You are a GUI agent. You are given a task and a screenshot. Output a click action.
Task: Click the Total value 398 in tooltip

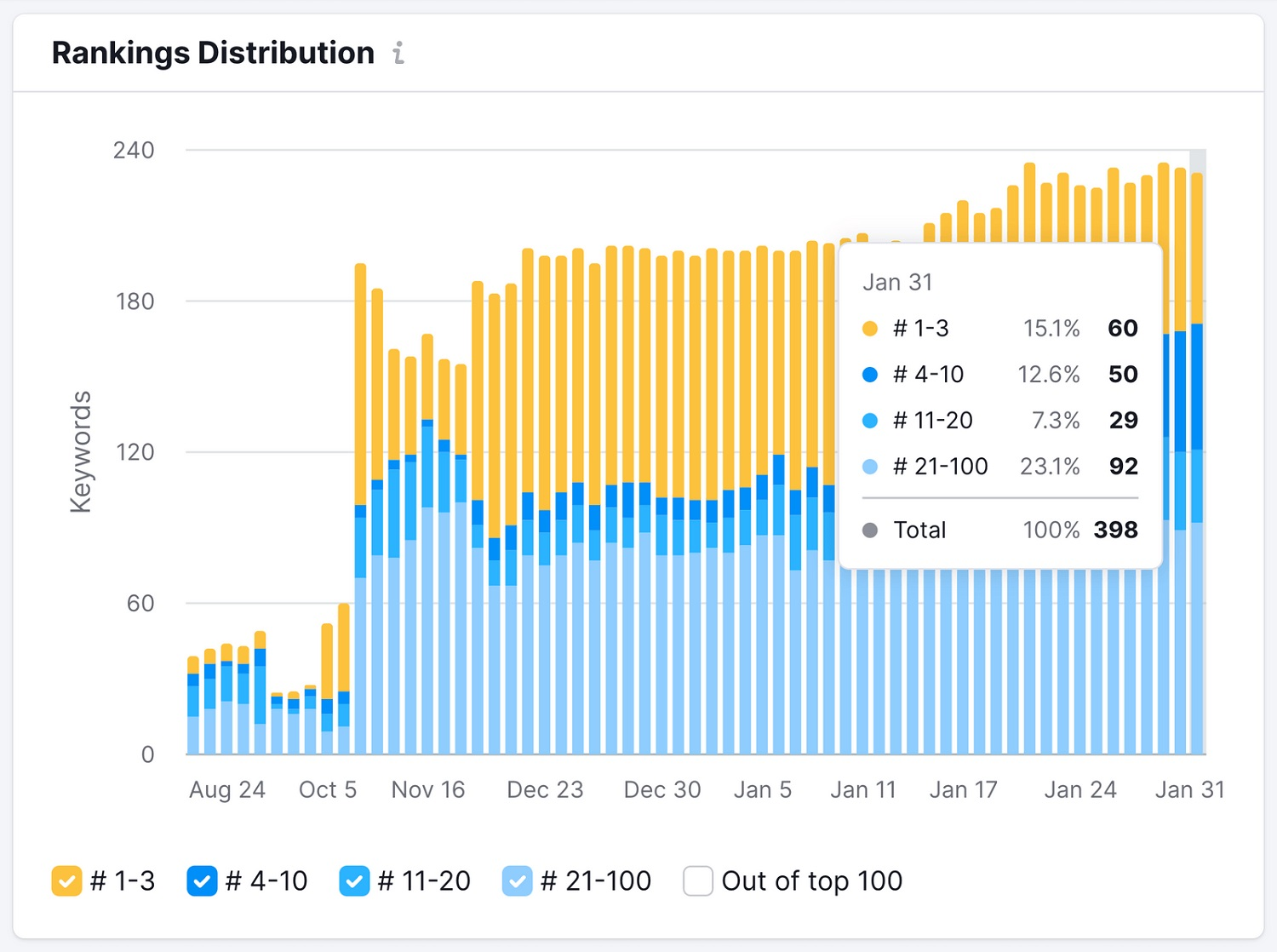click(x=1115, y=530)
